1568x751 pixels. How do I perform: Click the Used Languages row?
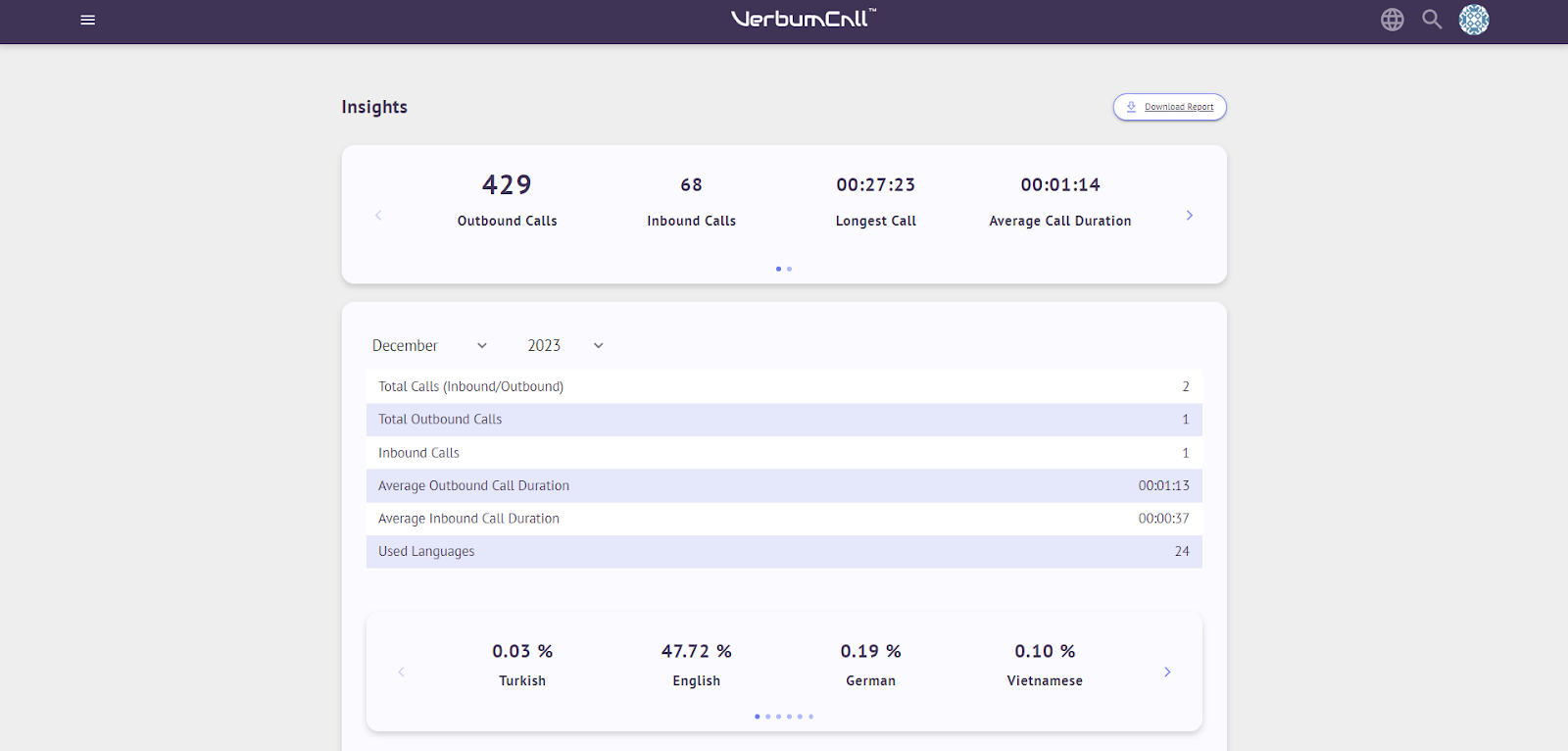click(784, 551)
